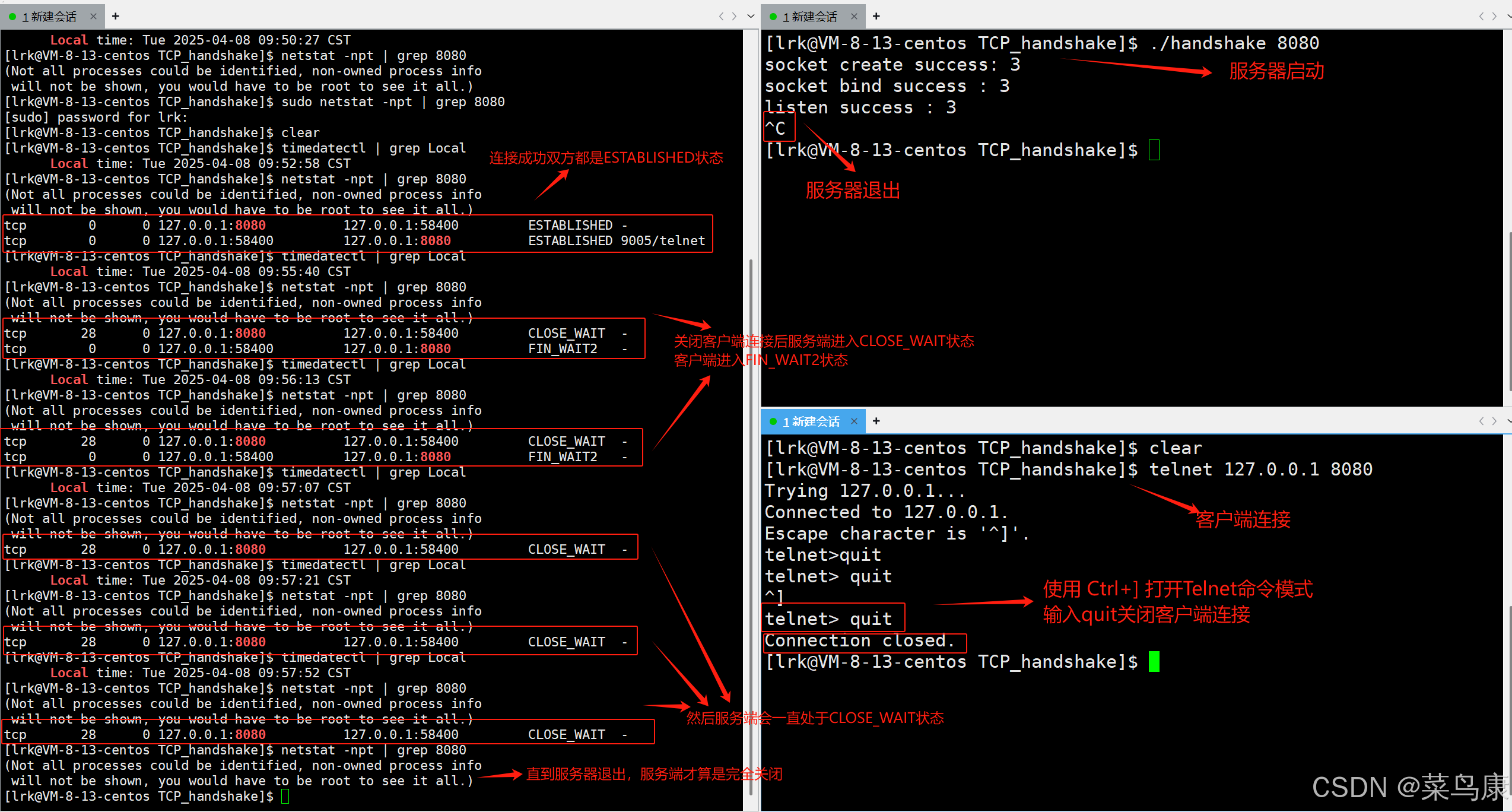
Task: Focus terminal at green cursor after Connection closed
Action: click(x=1154, y=661)
